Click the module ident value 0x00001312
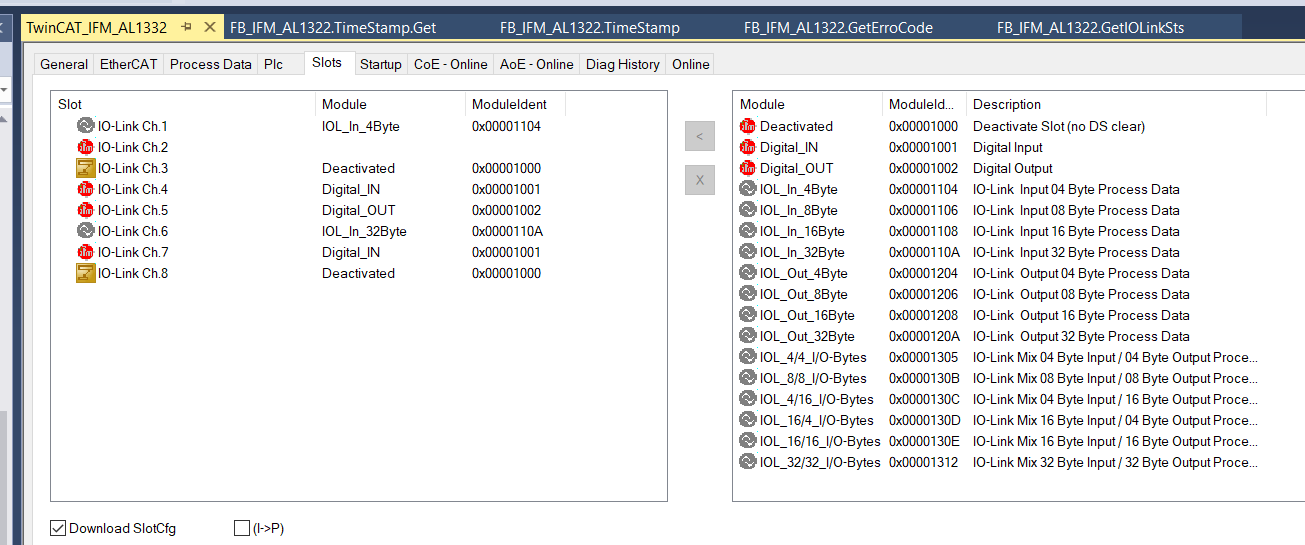The image size is (1305, 545). (x=923, y=462)
